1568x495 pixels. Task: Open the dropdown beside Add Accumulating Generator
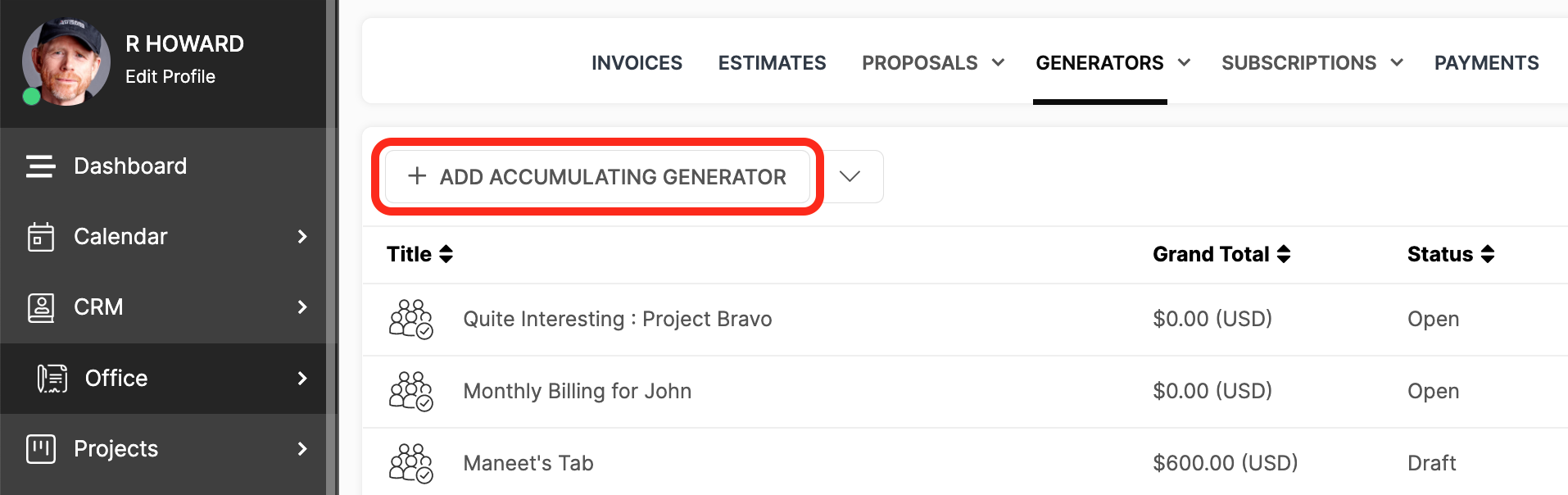(x=850, y=176)
